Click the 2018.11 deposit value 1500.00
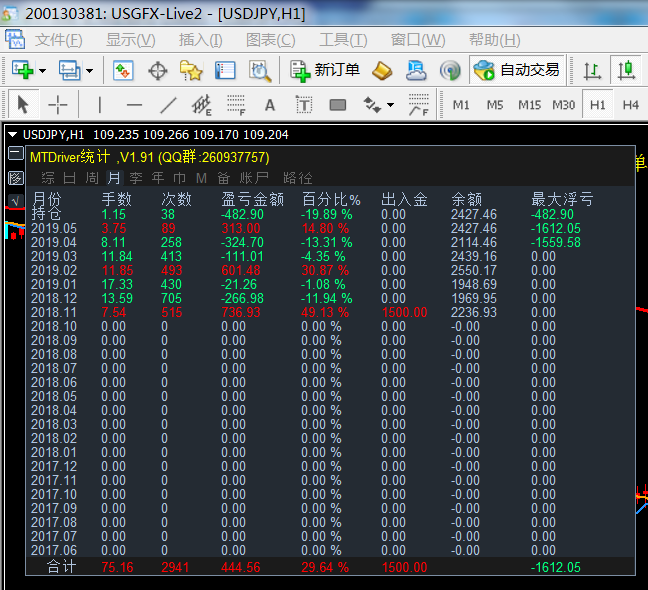Screen dimensions: 648x590 coord(405,312)
